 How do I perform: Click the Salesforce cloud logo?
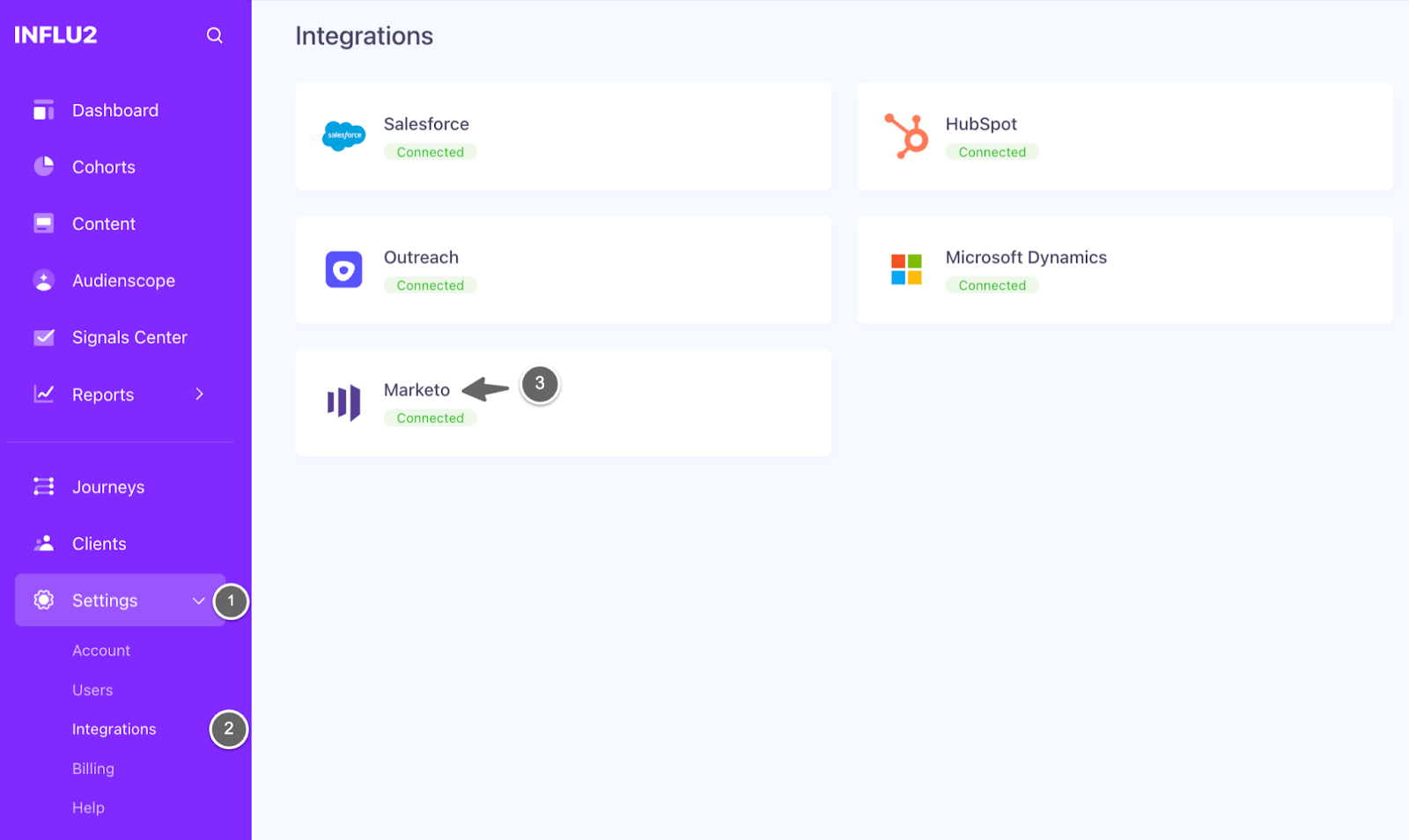click(x=343, y=136)
